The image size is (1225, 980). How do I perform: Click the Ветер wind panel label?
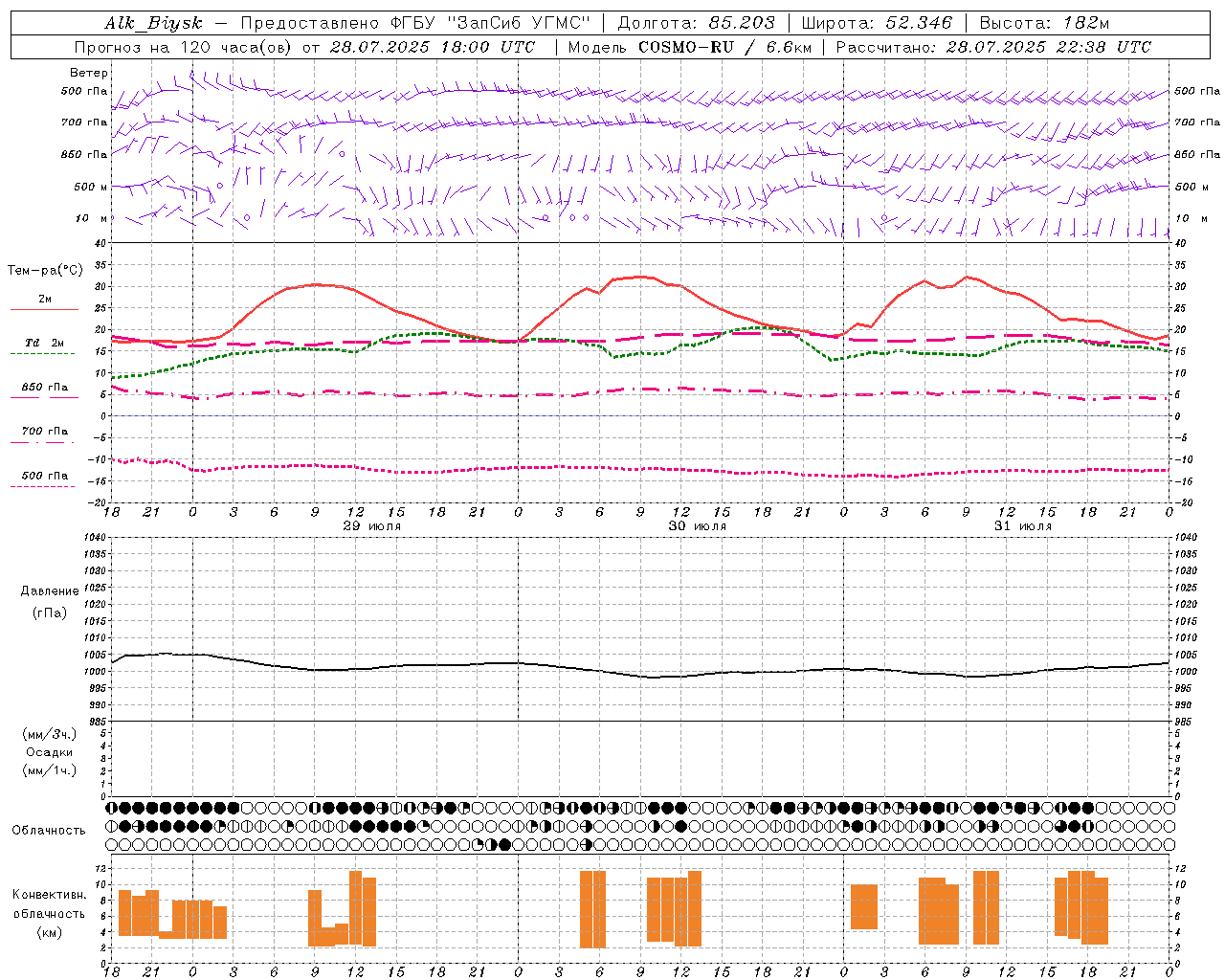(89, 73)
